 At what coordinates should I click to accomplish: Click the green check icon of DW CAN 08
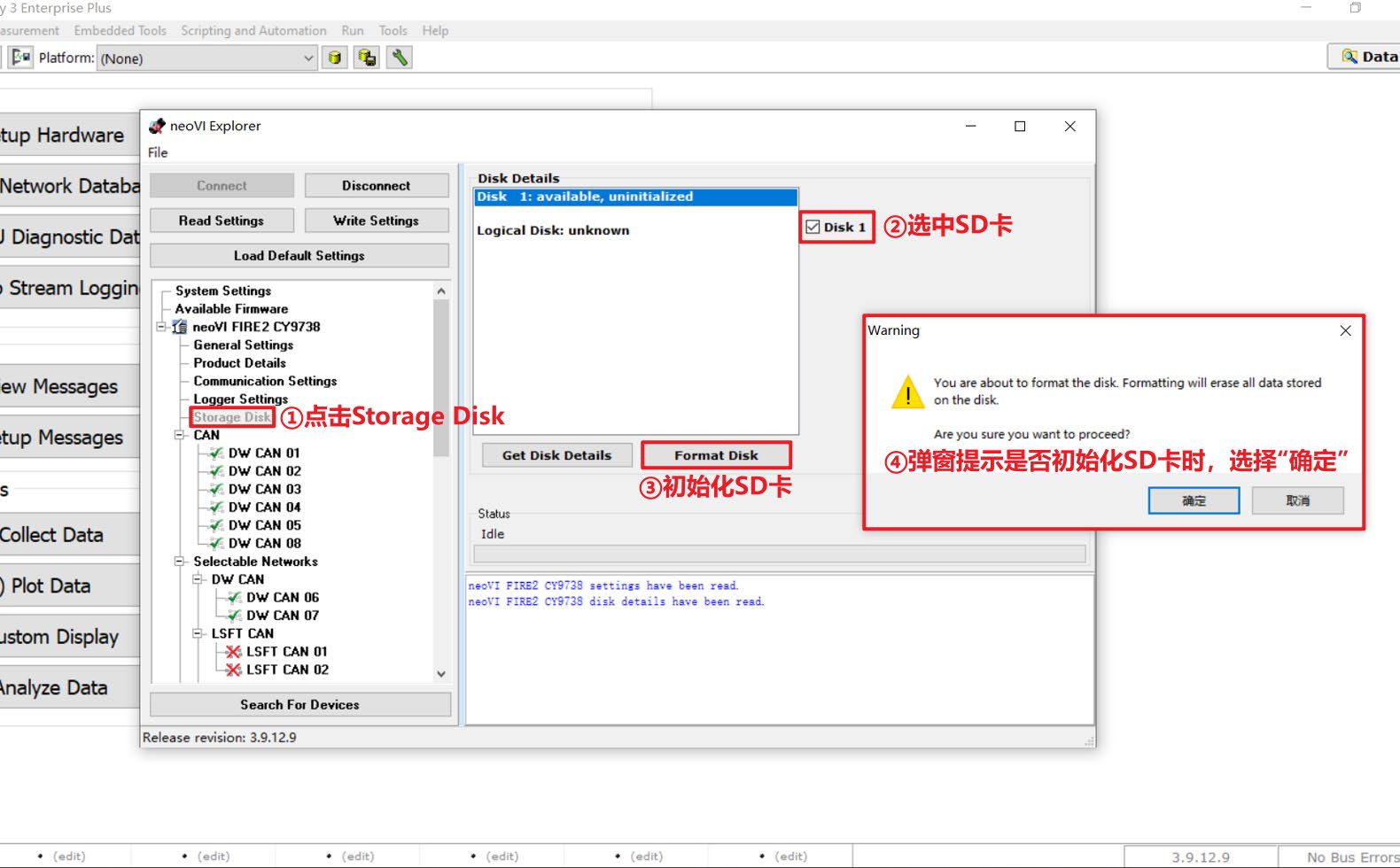[x=216, y=543]
